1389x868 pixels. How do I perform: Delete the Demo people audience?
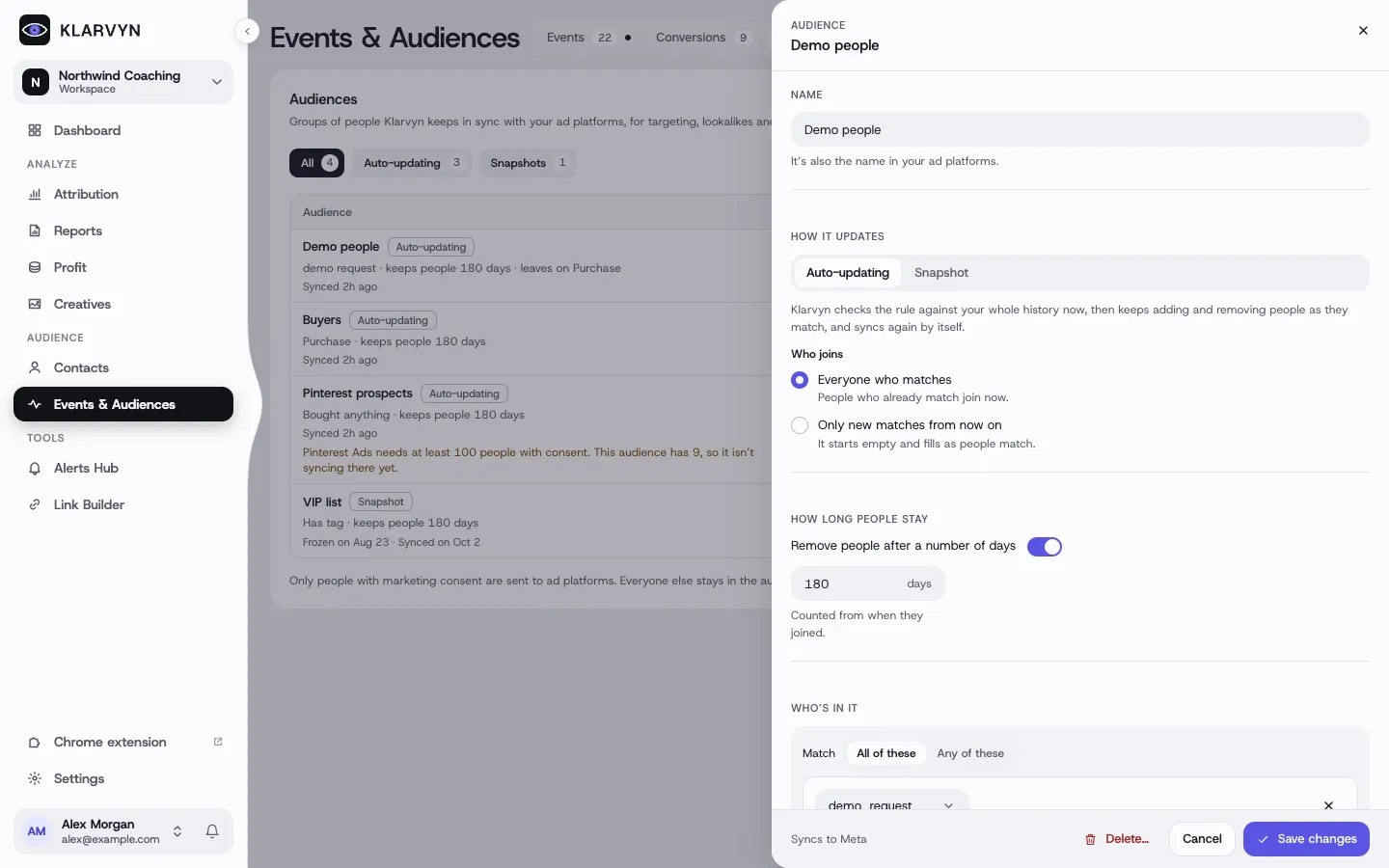tap(1117, 839)
